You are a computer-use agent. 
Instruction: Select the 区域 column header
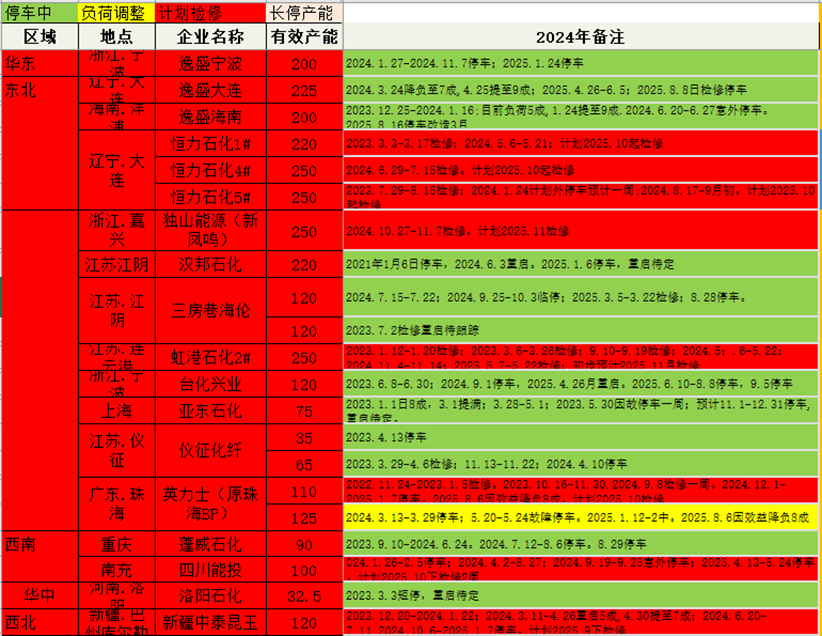coord(39,37)
